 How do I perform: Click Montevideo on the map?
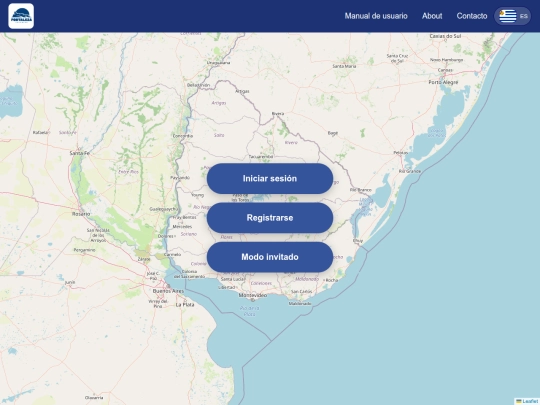tap(253, 295)
